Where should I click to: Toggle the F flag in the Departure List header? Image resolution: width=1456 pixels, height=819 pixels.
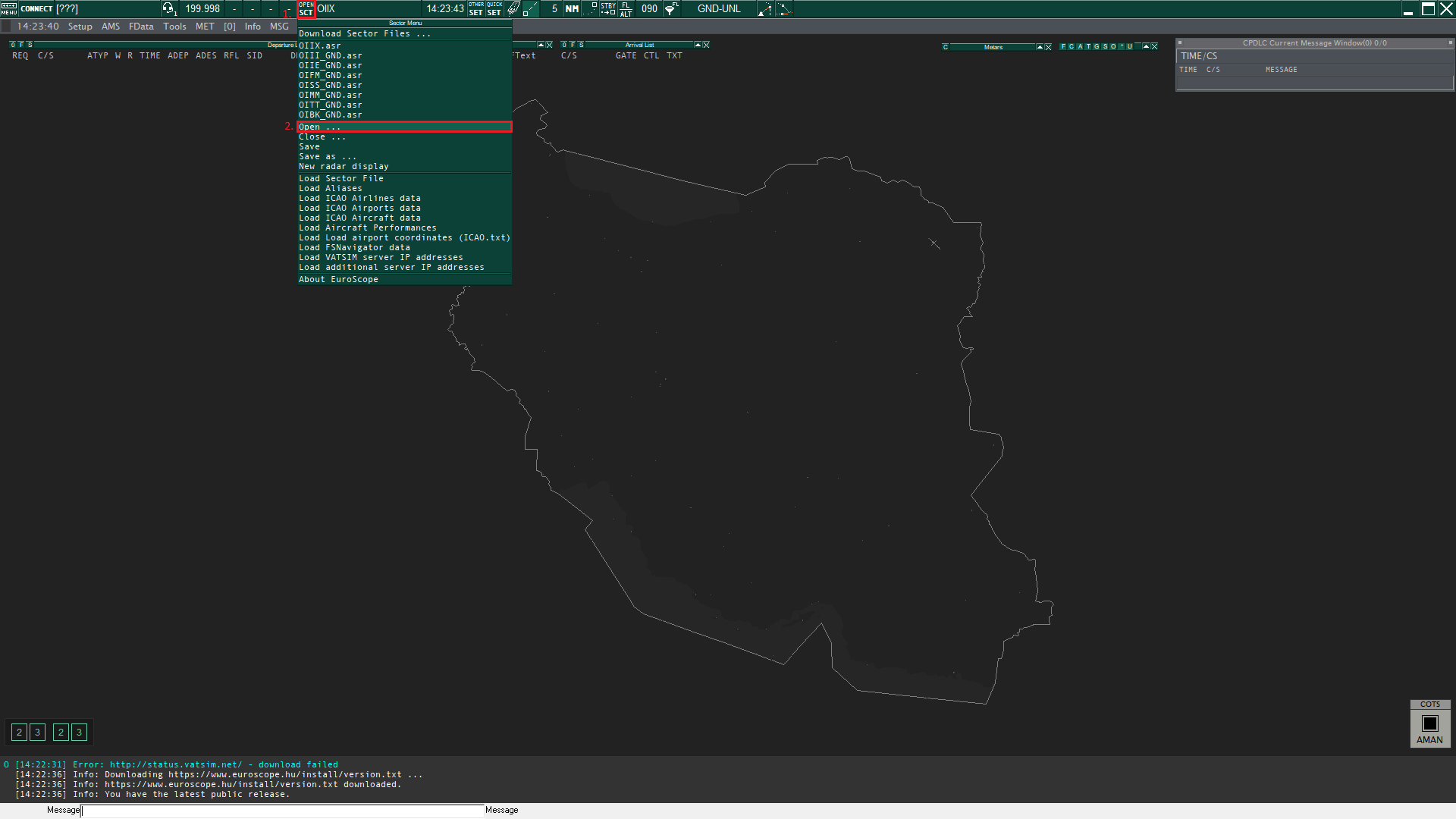click(21, 45)
